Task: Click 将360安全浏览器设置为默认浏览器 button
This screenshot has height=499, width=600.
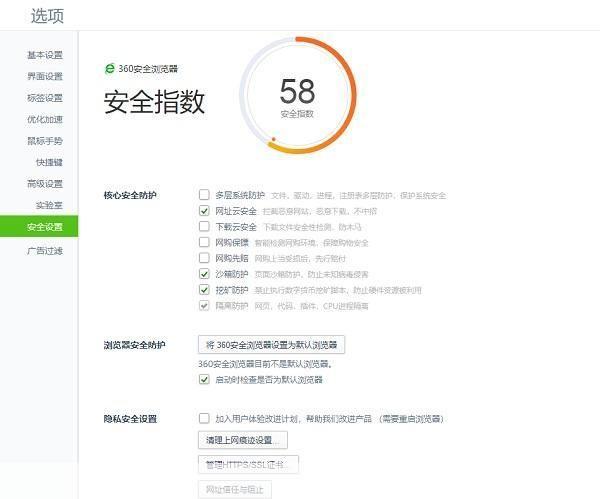Action: pos(271,345)
